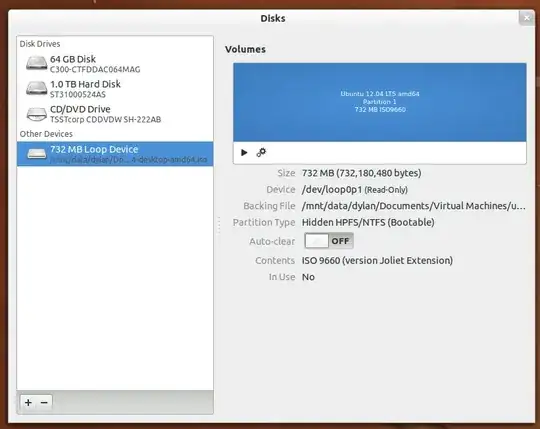Screen dimensions: 540x429
Task: Select 732 MB Loop Device label
Action: click(x=94, y=149)
